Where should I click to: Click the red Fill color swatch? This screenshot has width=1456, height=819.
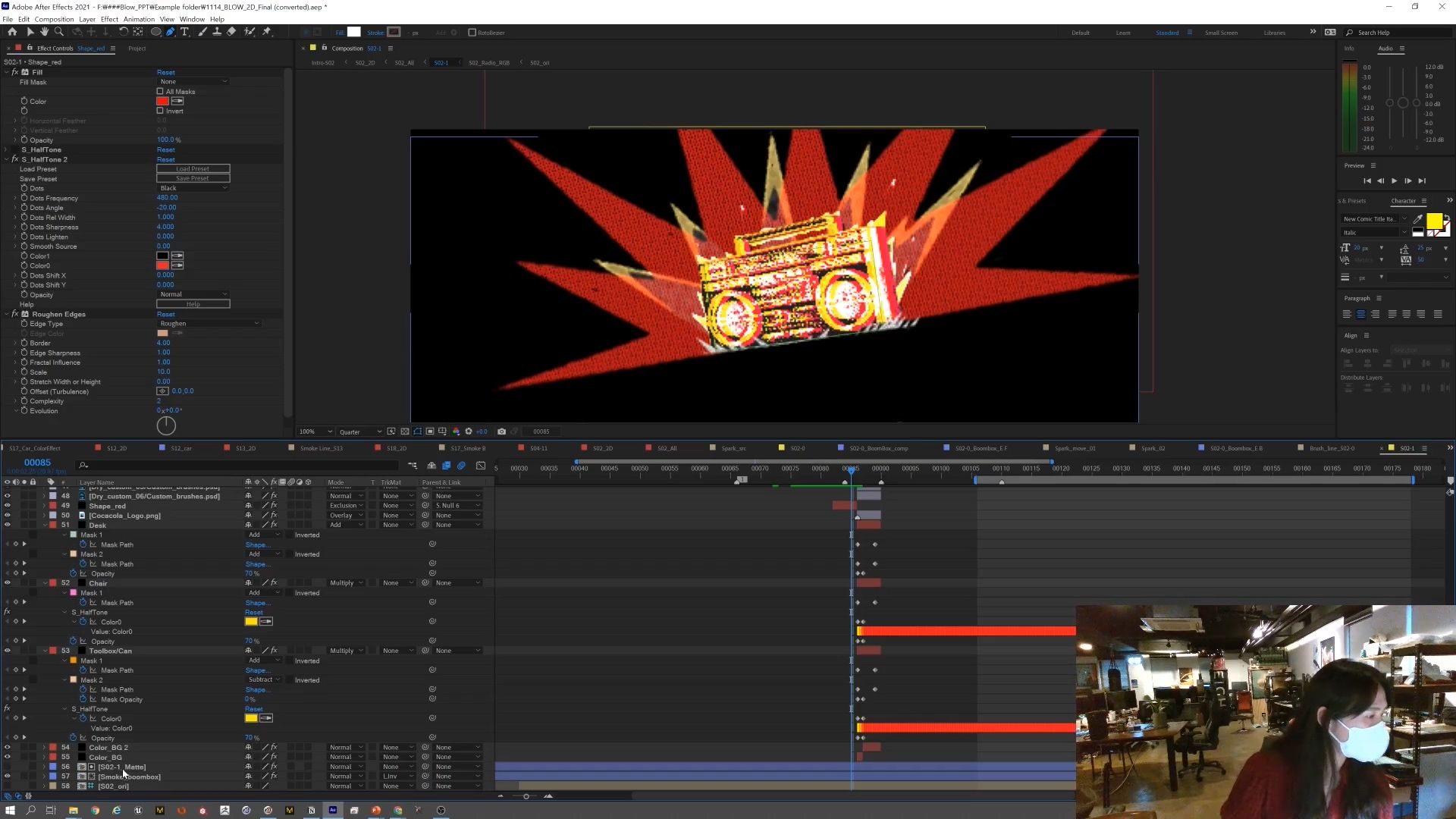(163, 101)
